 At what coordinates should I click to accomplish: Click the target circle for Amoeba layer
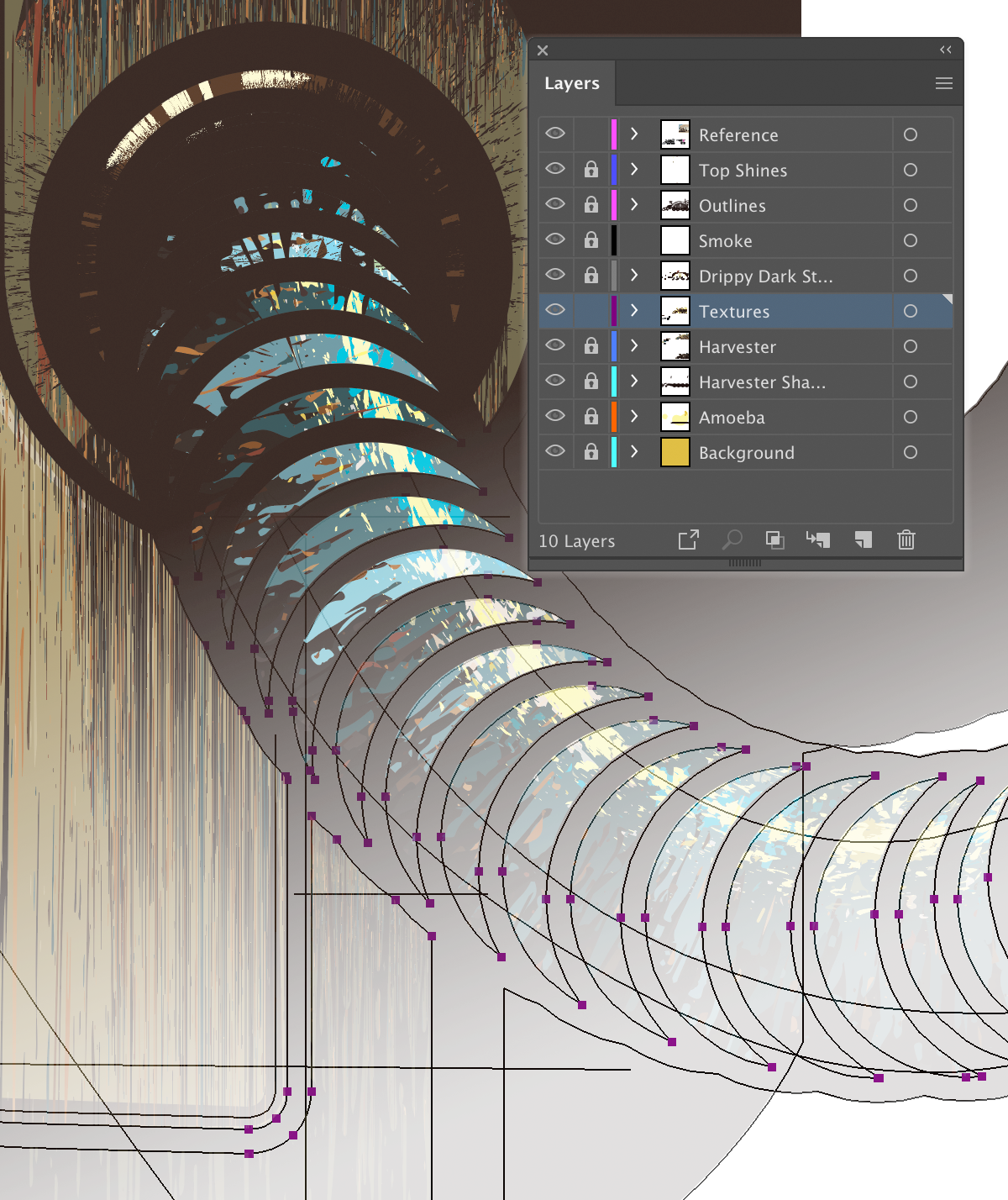[911, 417]
